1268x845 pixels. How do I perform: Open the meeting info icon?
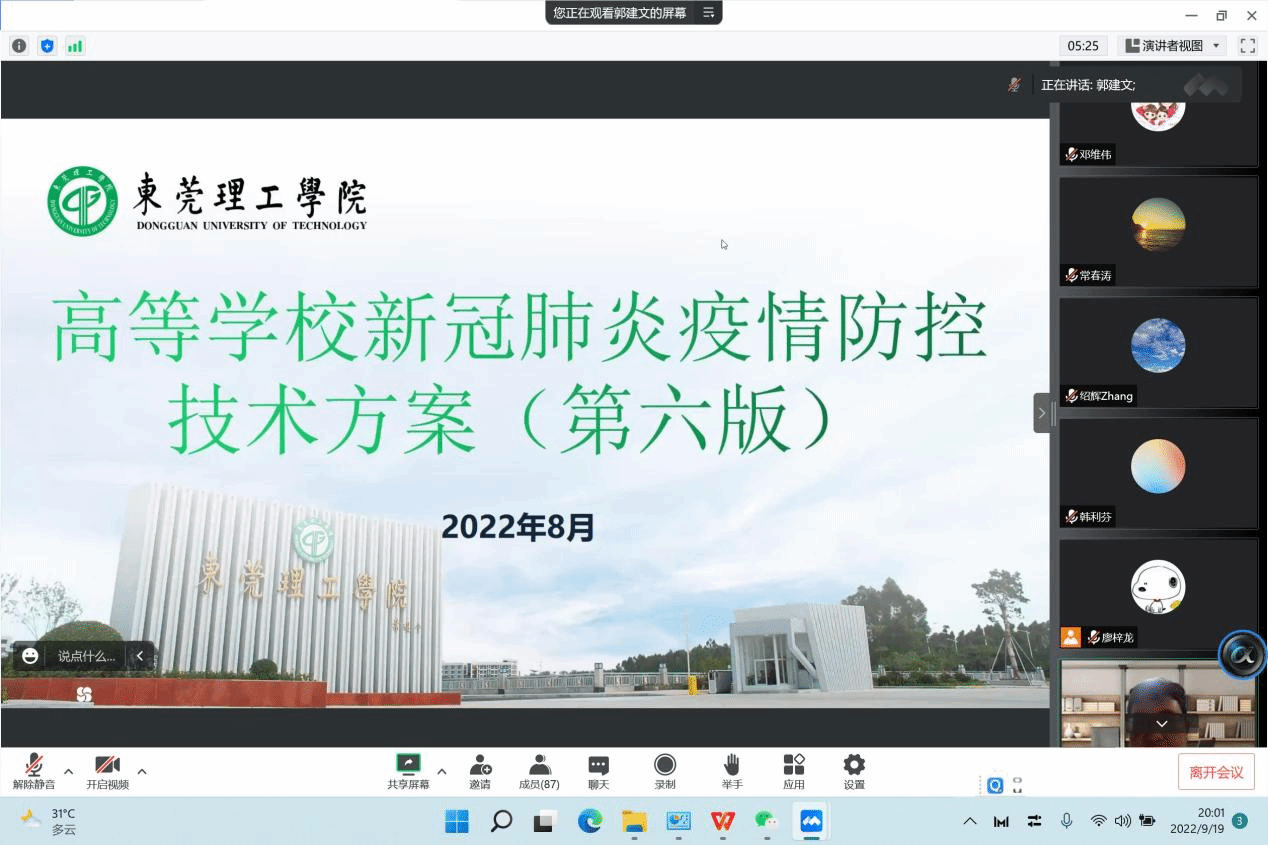(19, 46)
